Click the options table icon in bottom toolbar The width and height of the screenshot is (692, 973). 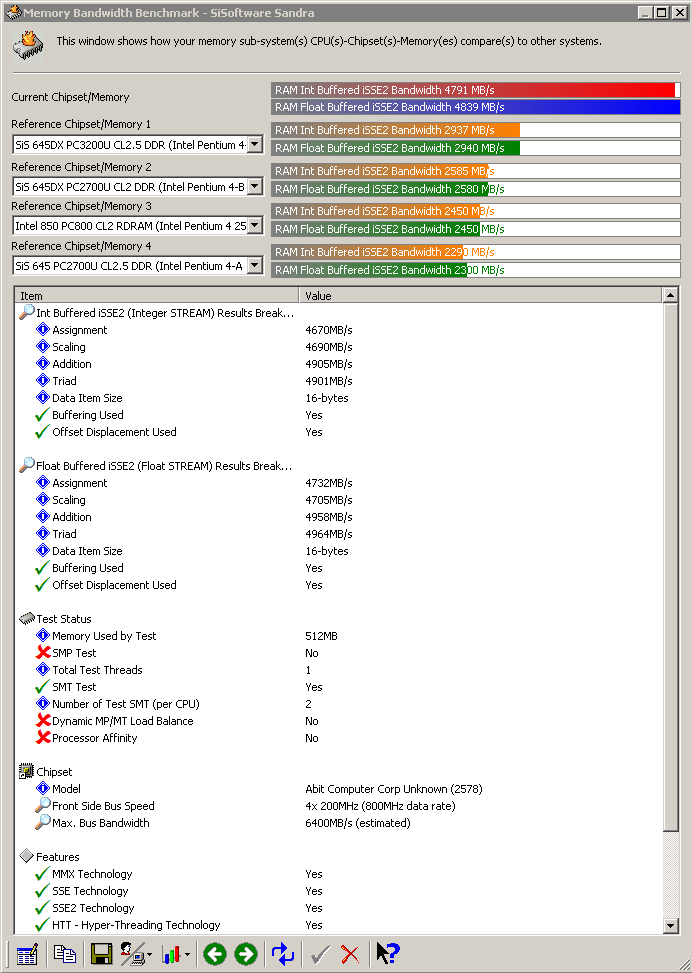(27, 954)
